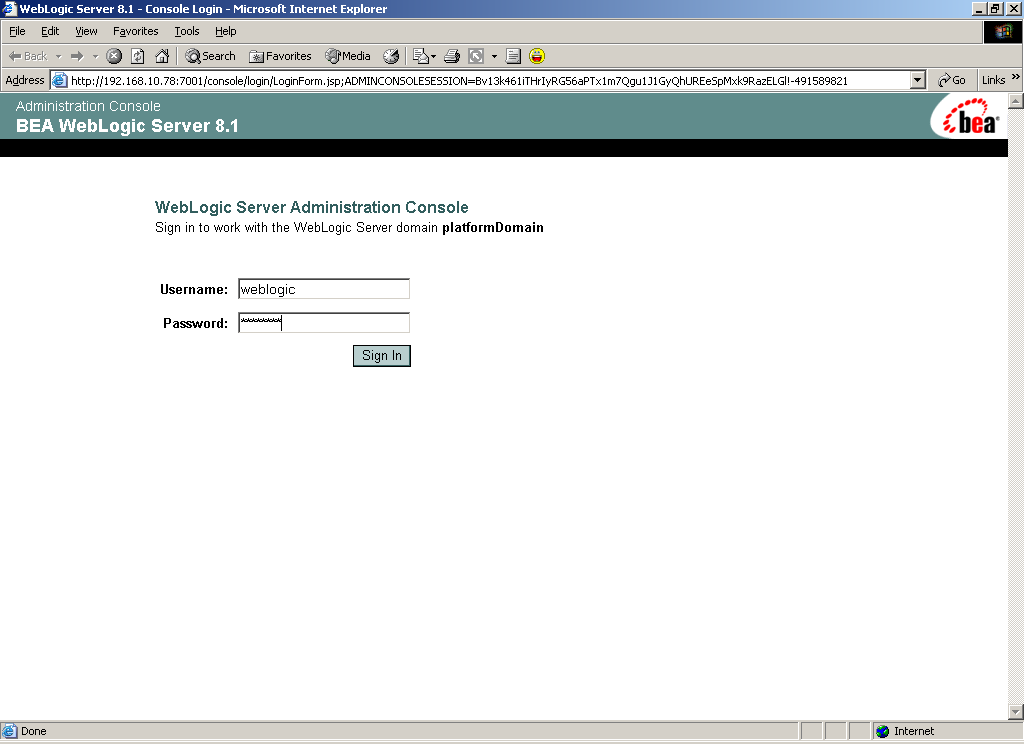
Task: Open the dropdown arrow before the Discuss icon
Action: click(494, 56)
